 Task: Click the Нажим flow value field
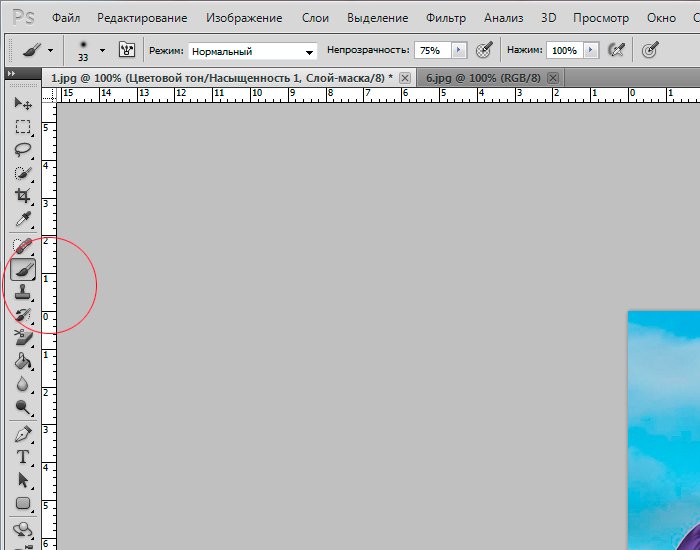tap(563, 50)
